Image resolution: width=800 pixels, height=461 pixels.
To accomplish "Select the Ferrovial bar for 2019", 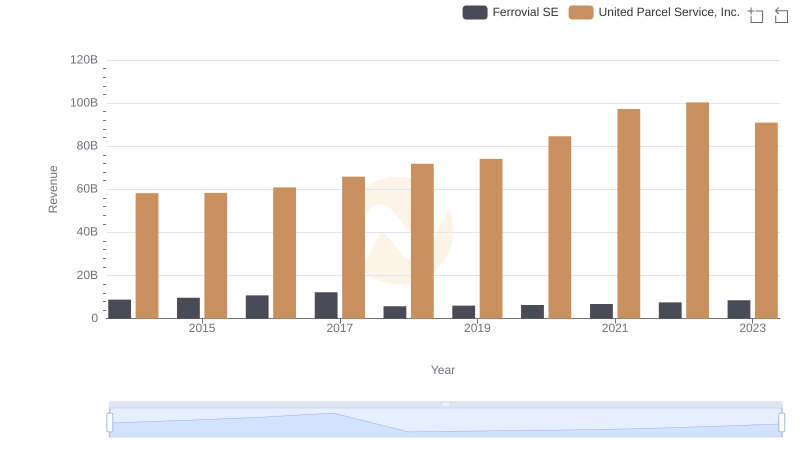I will pos(463,312).
